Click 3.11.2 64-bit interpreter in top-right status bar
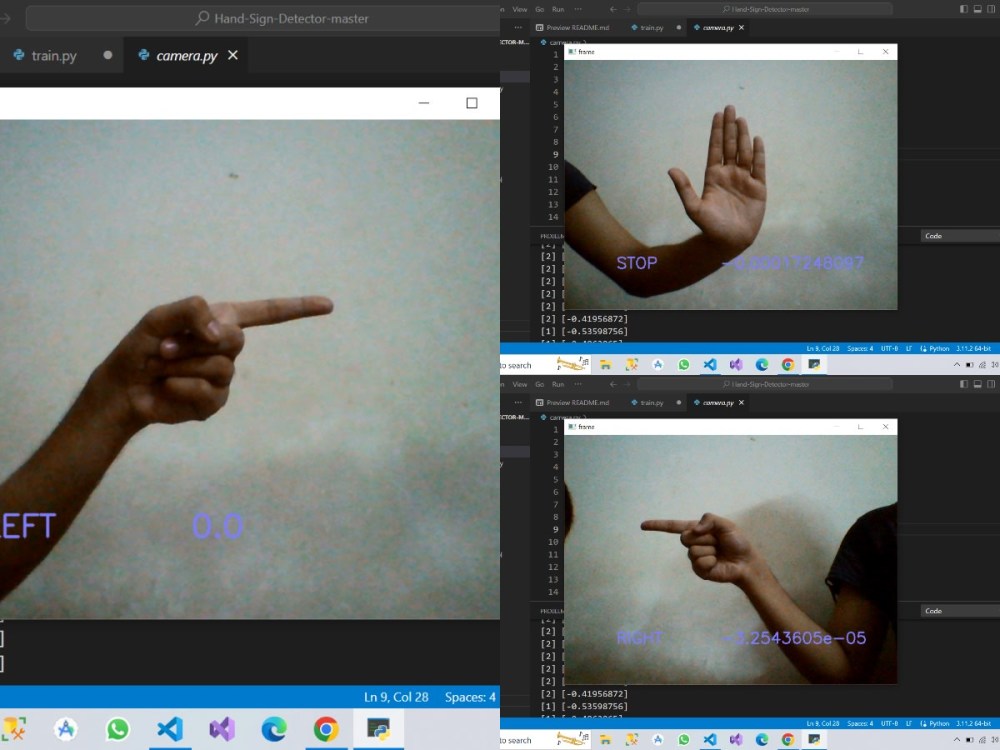The height and width of the screenshot is (750, 1000). (x=973, y=349)
